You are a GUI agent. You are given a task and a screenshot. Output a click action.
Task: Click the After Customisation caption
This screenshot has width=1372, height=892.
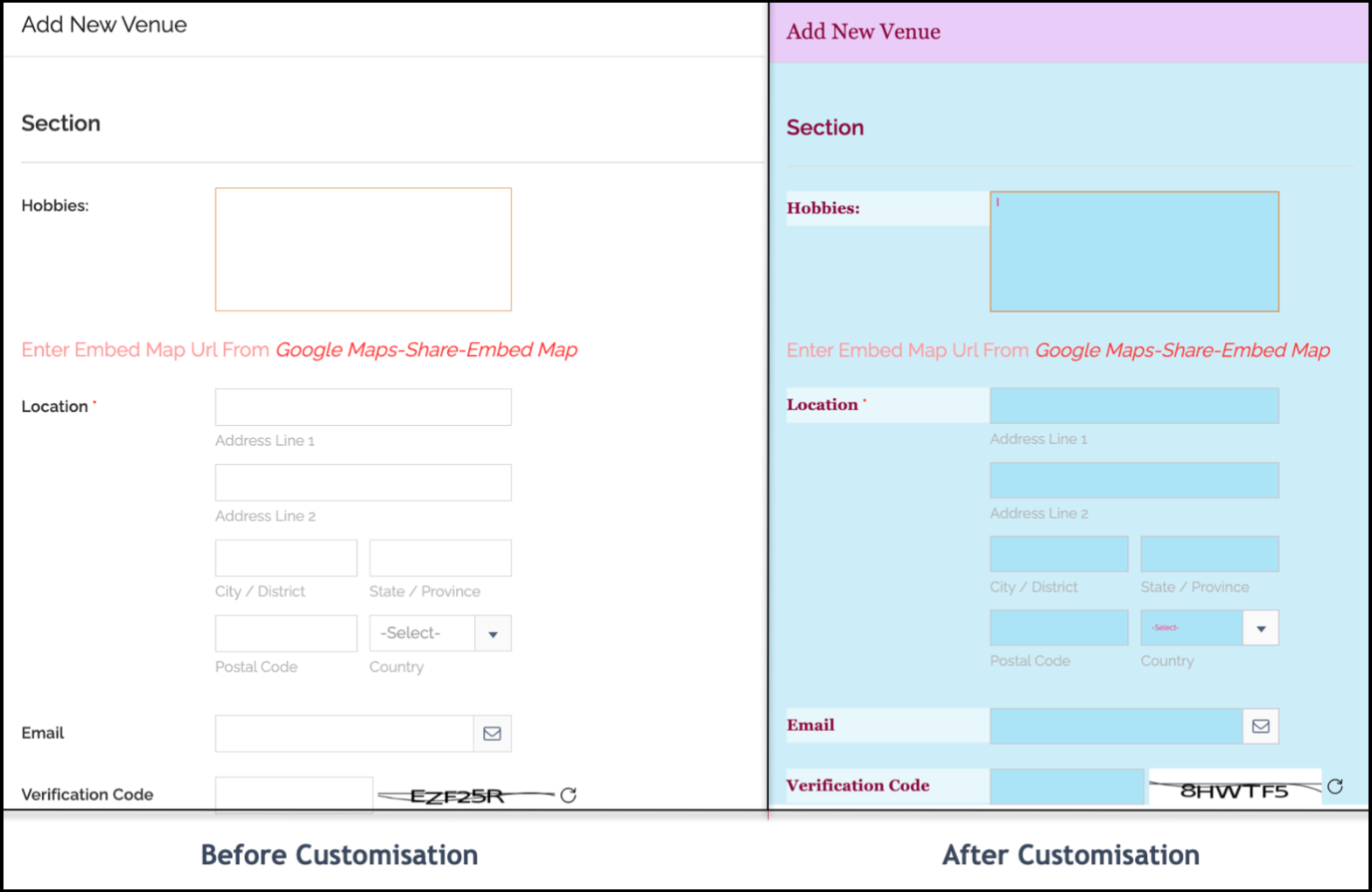(x=1071, y=854)
